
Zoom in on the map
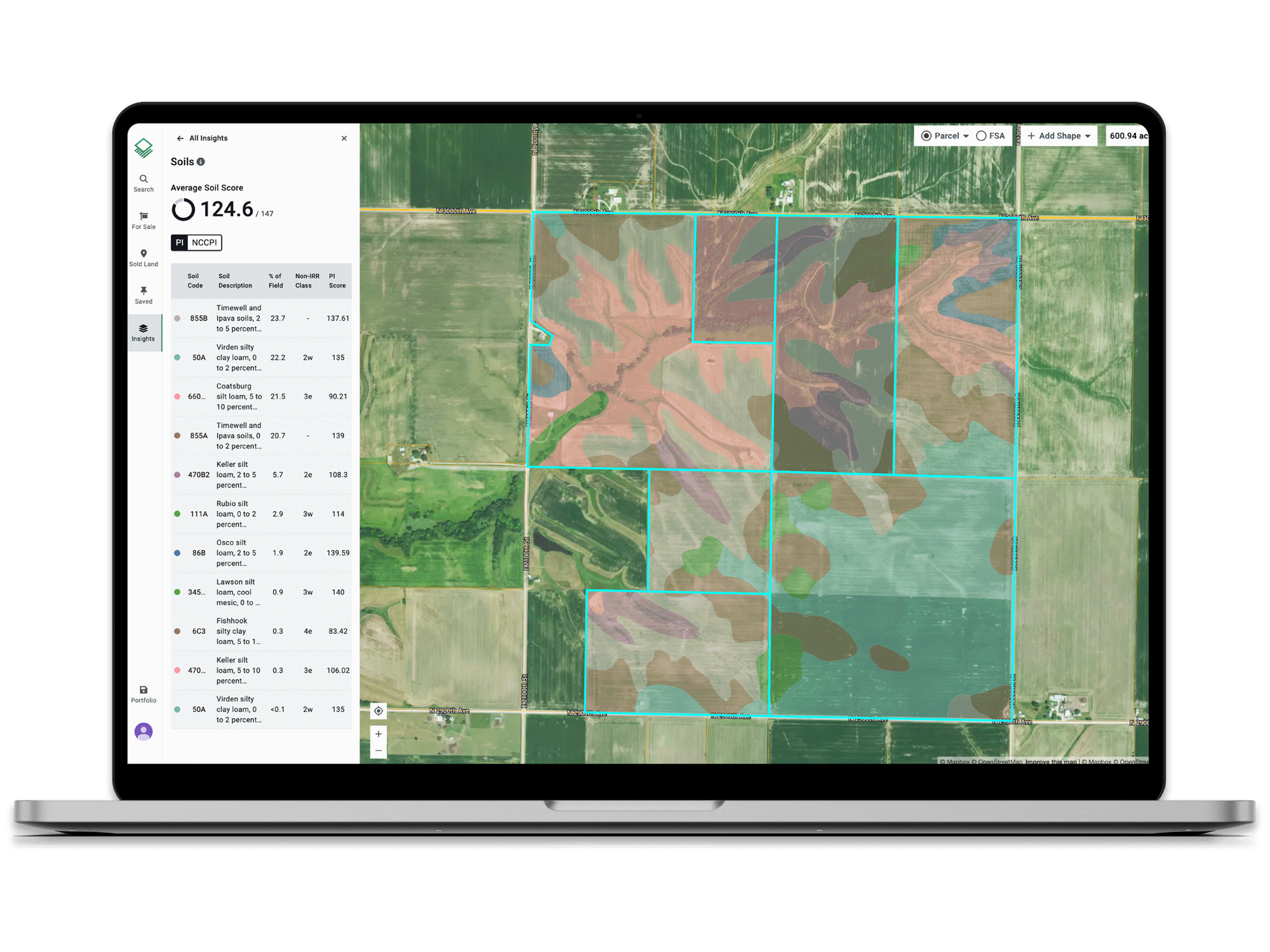pyautogui.click(x=378, y=734)
